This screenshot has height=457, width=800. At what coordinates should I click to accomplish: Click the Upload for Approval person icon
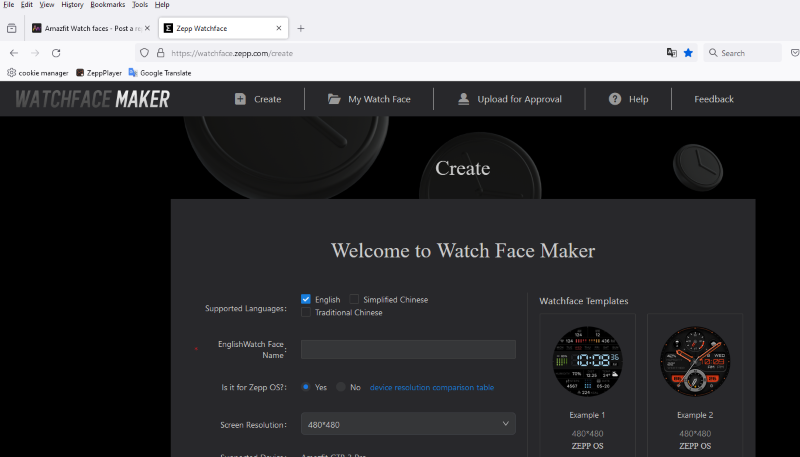click(463, 99)
